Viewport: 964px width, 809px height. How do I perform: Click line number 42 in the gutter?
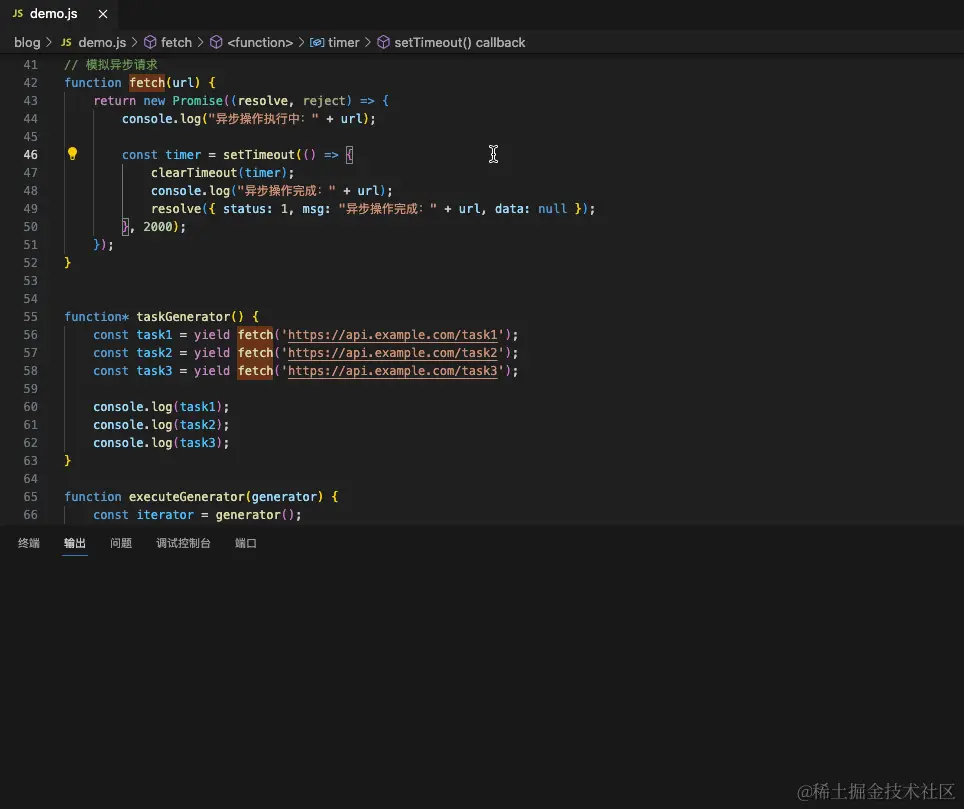(31, 82)
